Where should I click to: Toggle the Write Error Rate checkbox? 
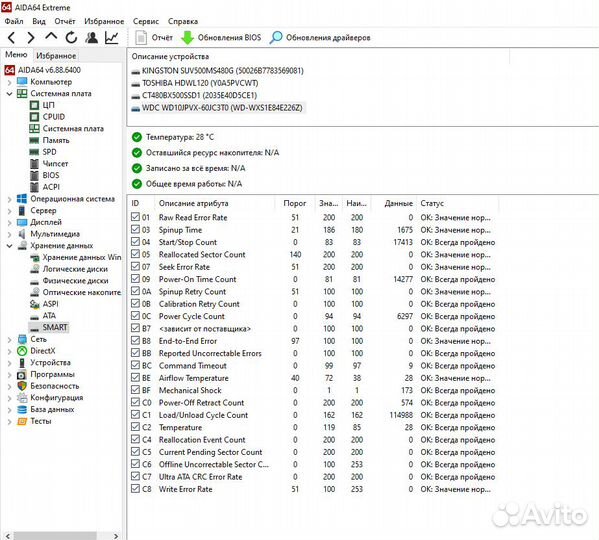click(x=135, y=488)
